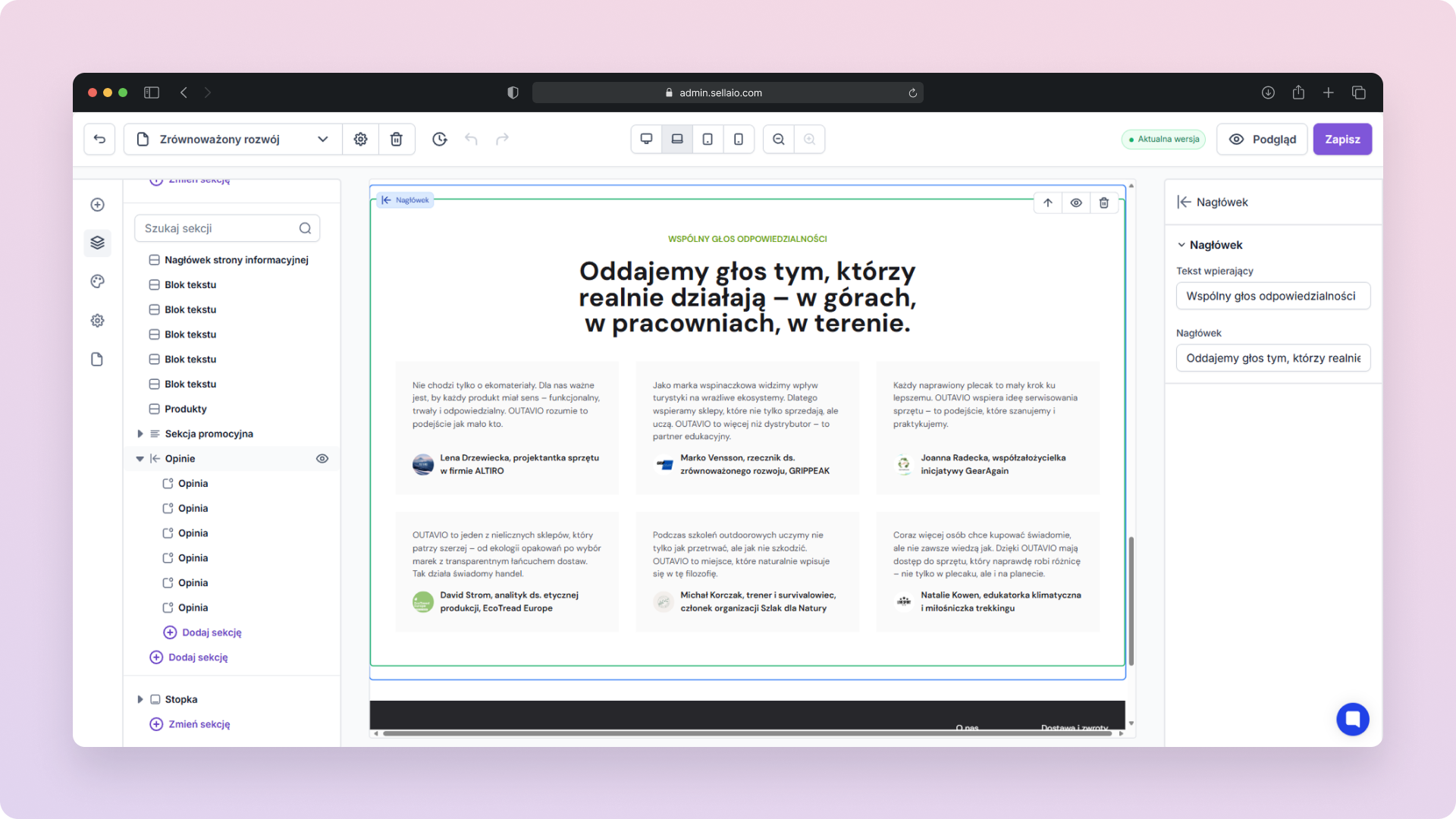Click the canvas horizontal scrollbar

click(x=747, y=733)
